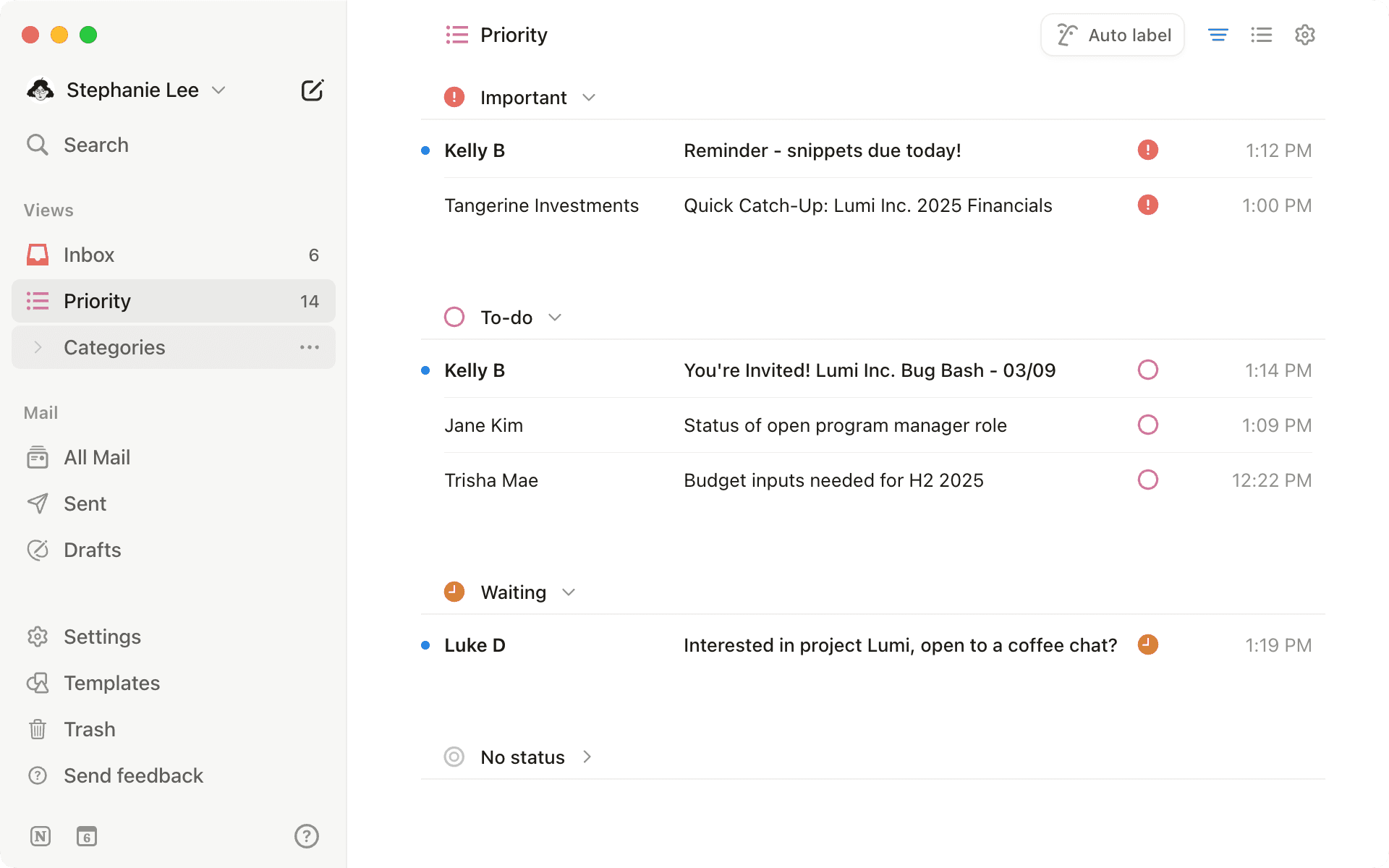
Task: Click Send feedback
Action: click(x=133, y=775)
